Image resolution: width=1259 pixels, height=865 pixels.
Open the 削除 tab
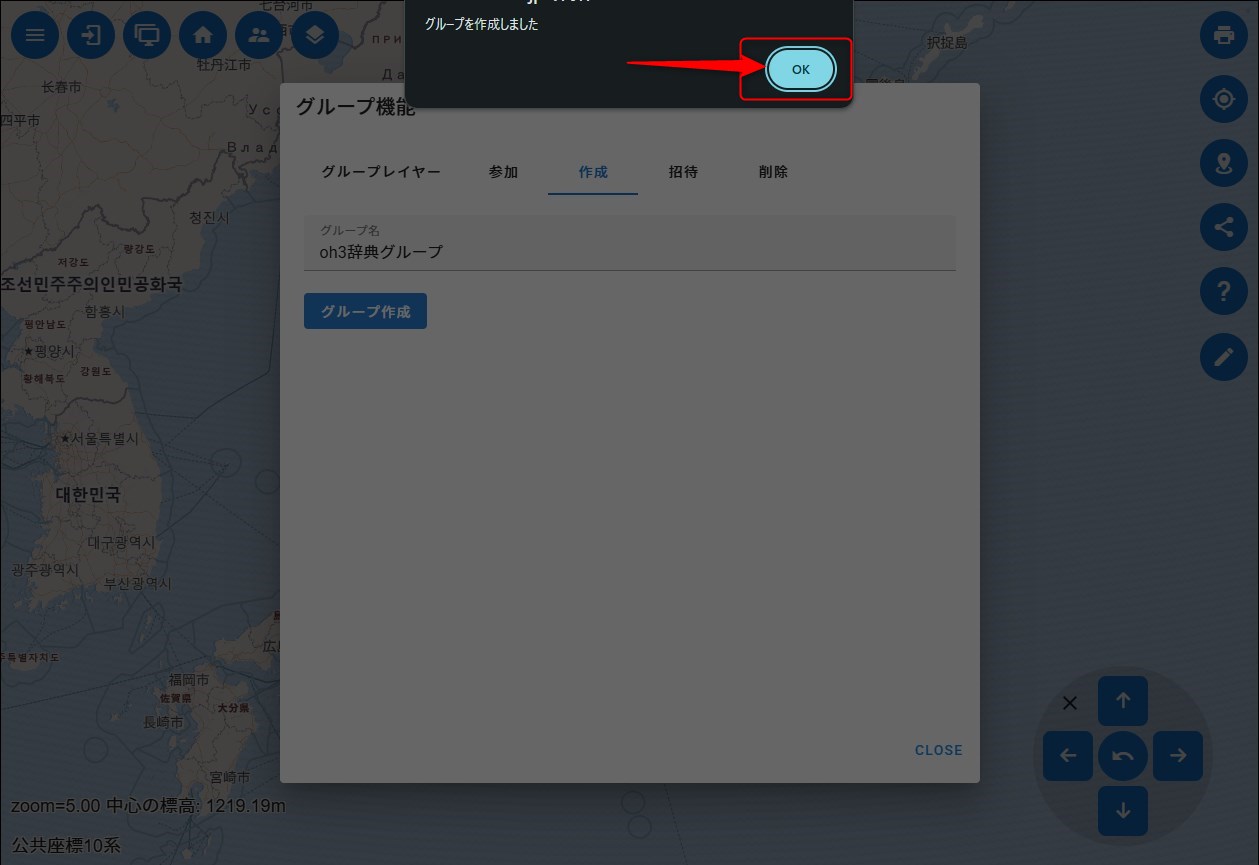coord(773,172)
